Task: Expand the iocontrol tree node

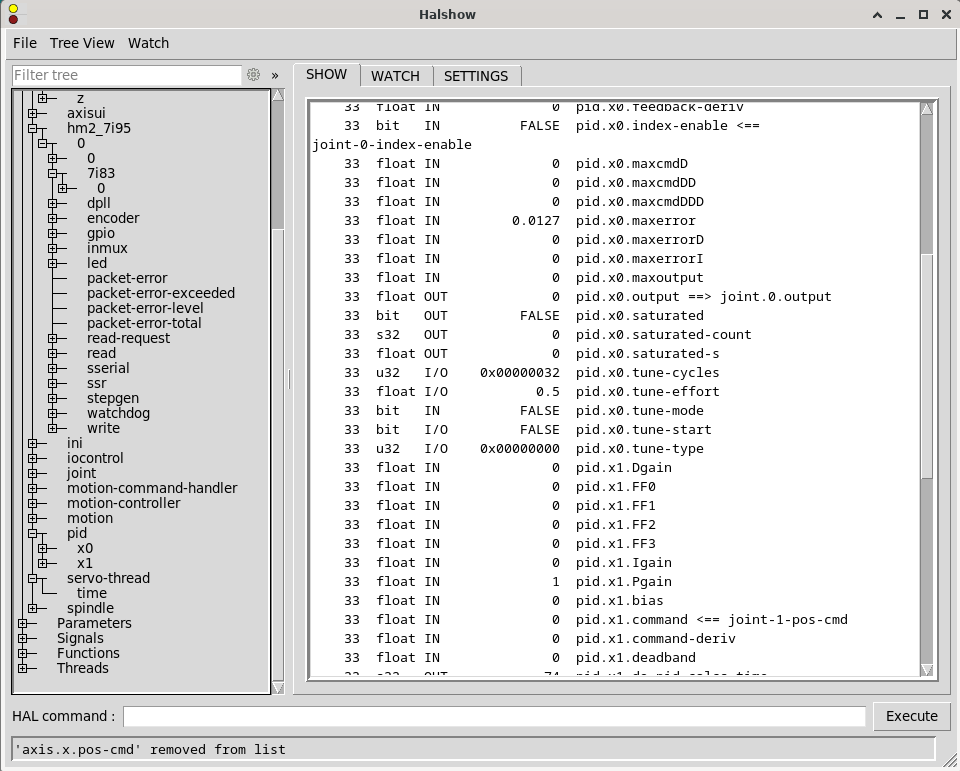Action: click(32, 458)
